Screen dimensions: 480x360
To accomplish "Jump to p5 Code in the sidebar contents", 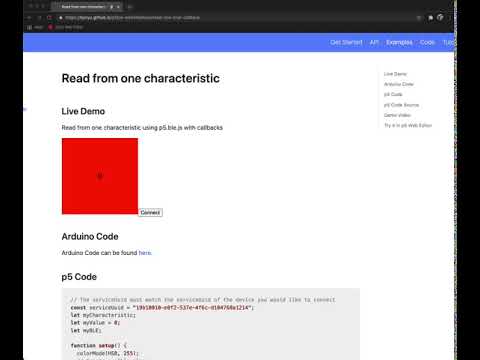I will click(x=393, y=94).
